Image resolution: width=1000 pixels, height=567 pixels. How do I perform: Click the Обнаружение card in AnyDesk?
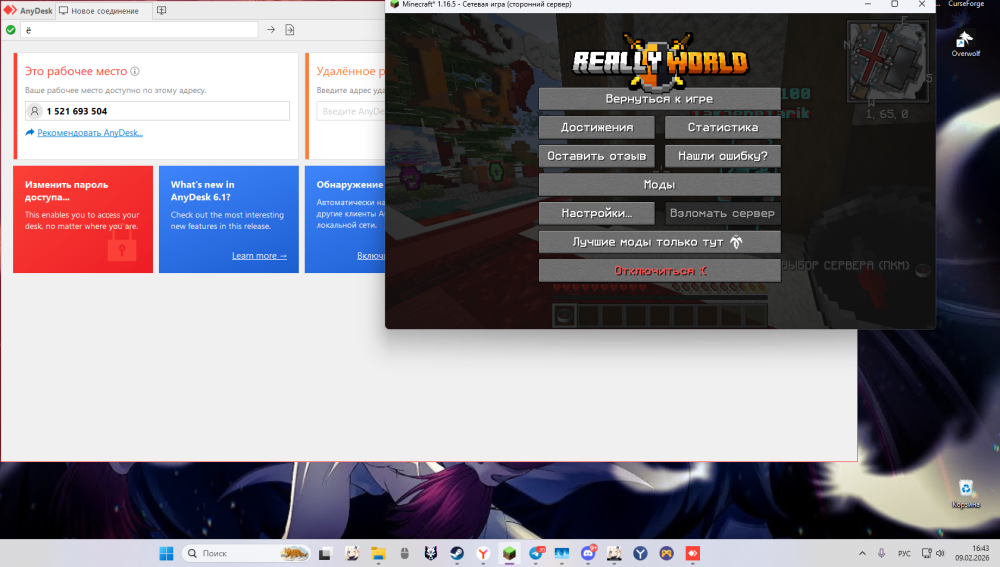click(345, 219)
